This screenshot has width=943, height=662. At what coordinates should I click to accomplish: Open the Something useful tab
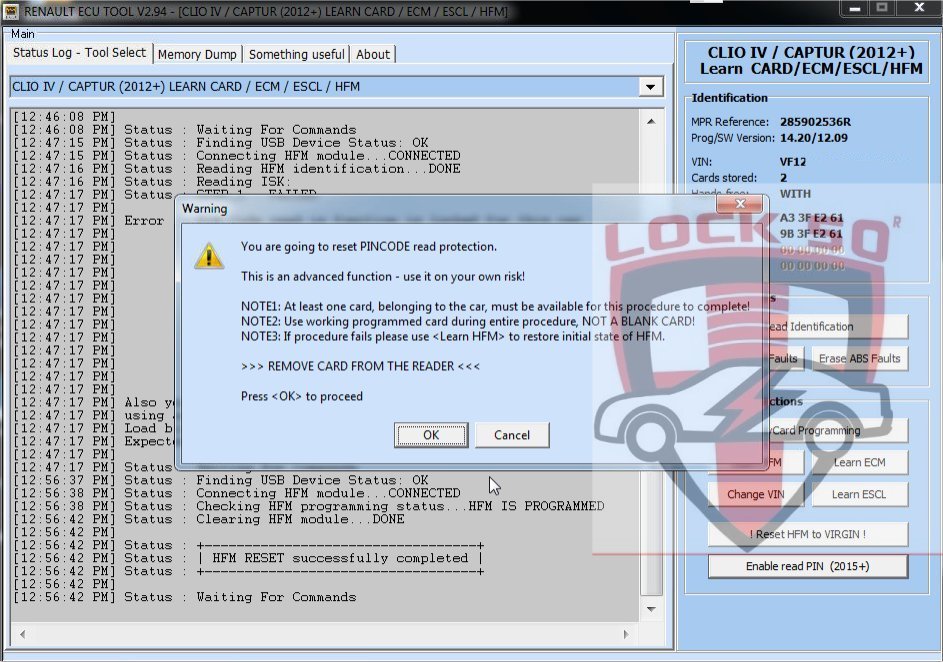tap(296, 54)
